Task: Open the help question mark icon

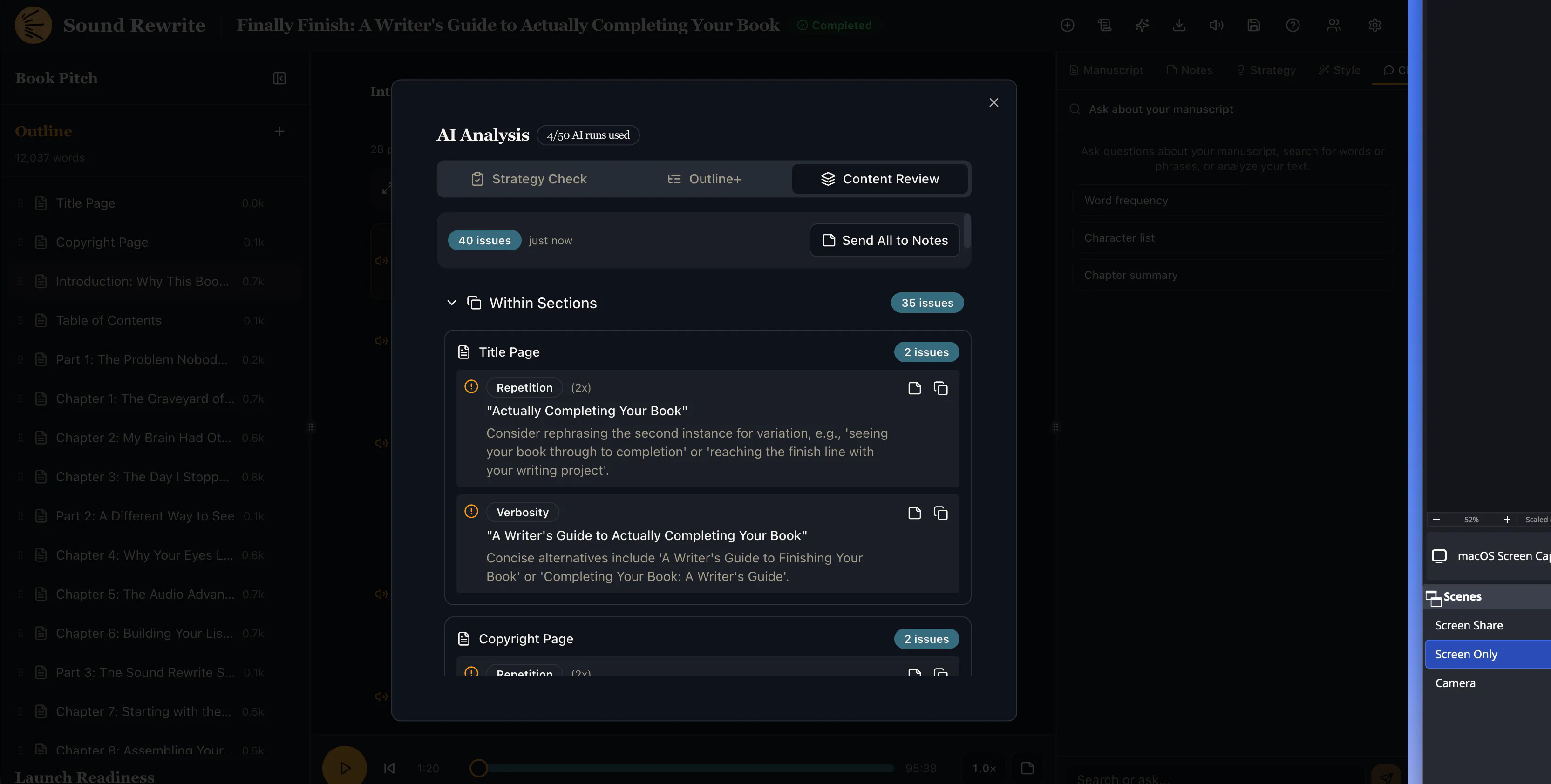Action: coord(1292,25)
